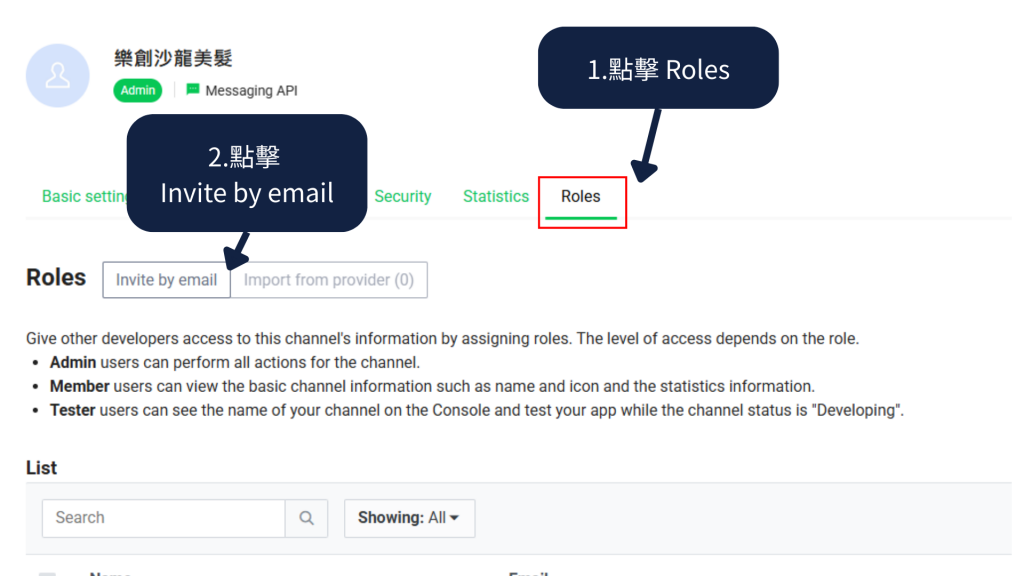Go to the Statistics tab

(496, 196)
